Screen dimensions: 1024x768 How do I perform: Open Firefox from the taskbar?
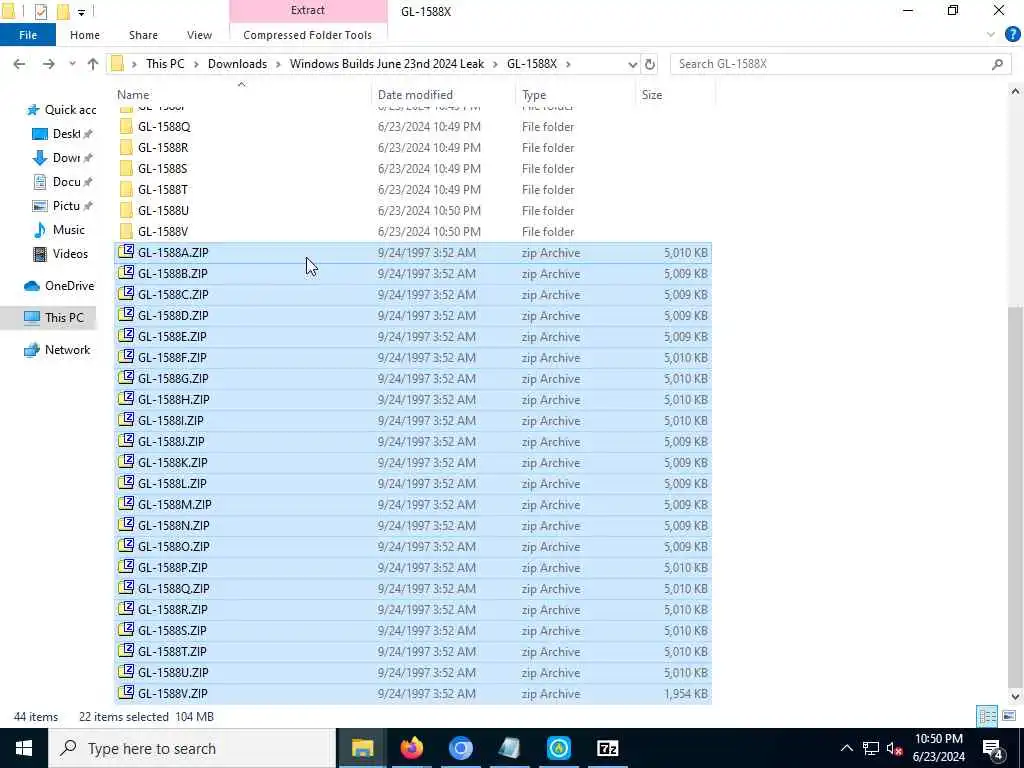click(x=411, y=748)
